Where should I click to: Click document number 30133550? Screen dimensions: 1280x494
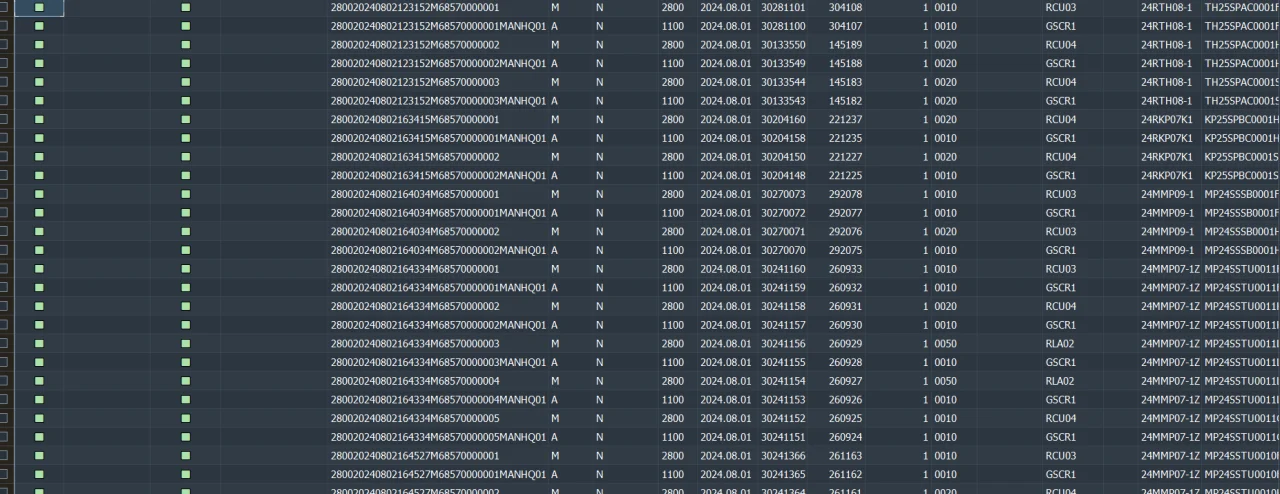[783, 45]
